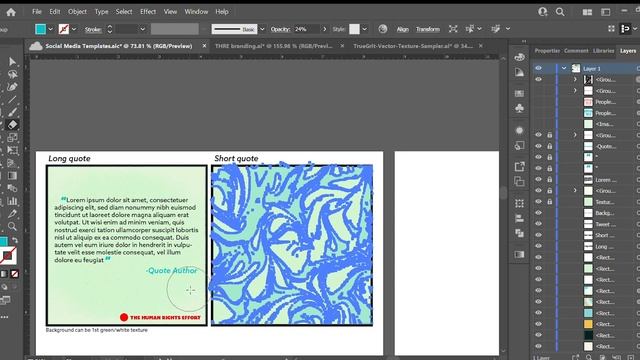Click Edit Toolbar three dots

click(4, 317)
